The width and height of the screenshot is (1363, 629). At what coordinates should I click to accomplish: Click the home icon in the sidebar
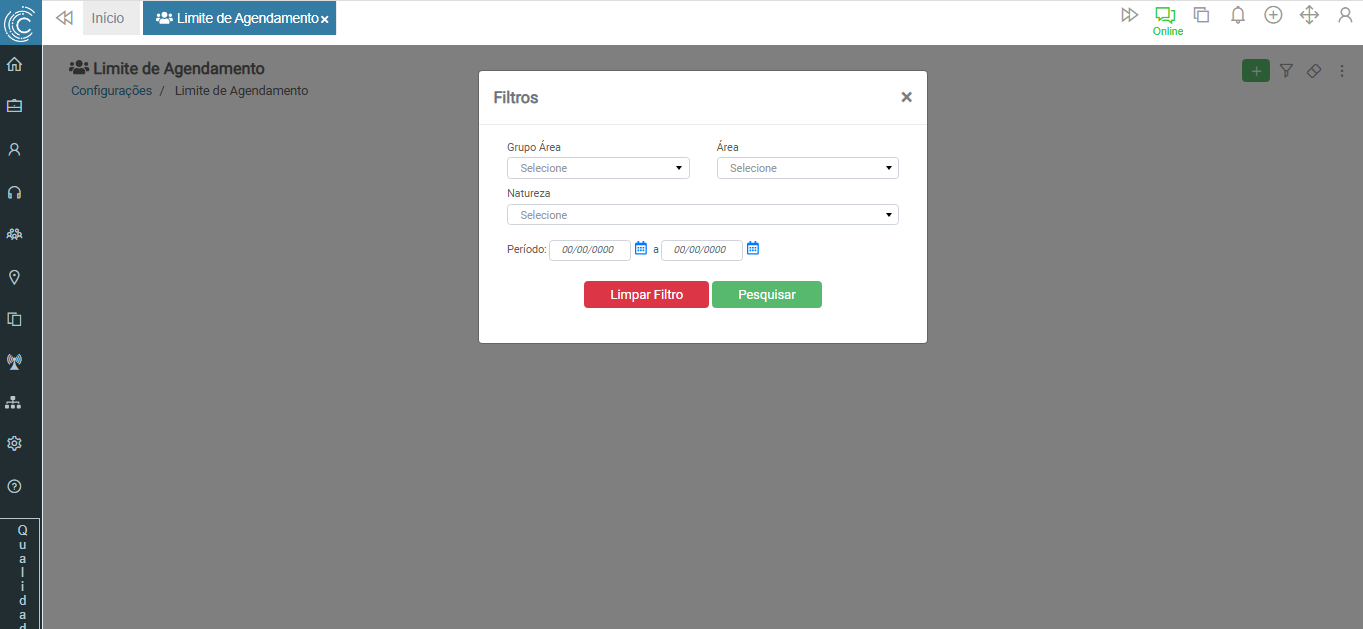[14, 65]
